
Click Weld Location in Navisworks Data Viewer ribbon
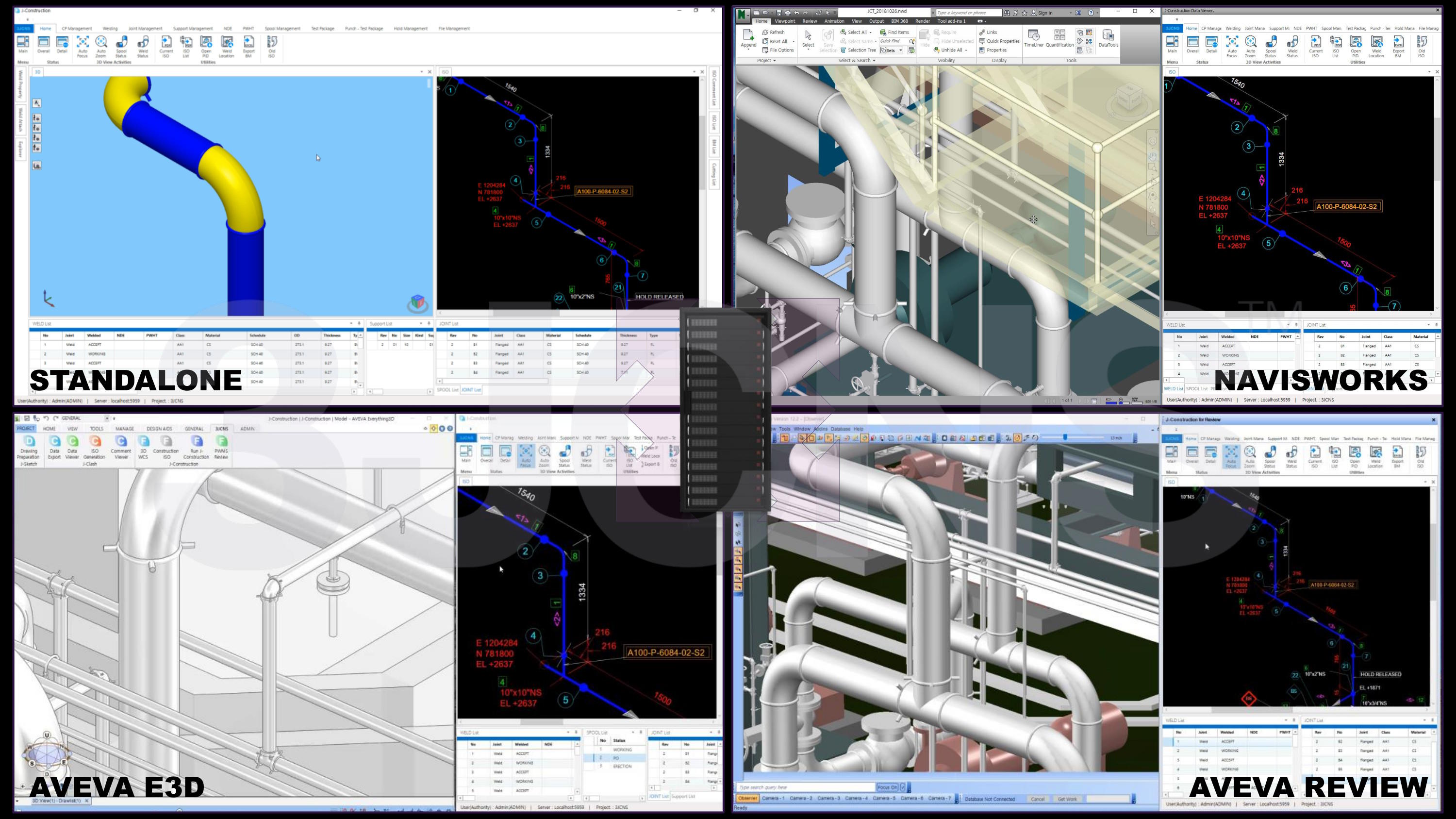[1376, 46]
